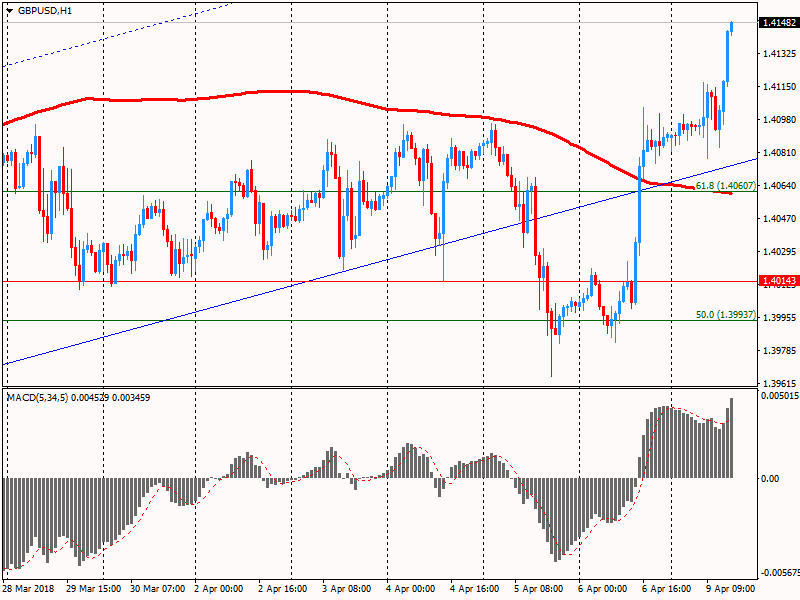Image resolution: width=800 pixels, height=600 pixels.
Task: Click the time axis label 4 Apr 00:00
Action: [411, 589]
